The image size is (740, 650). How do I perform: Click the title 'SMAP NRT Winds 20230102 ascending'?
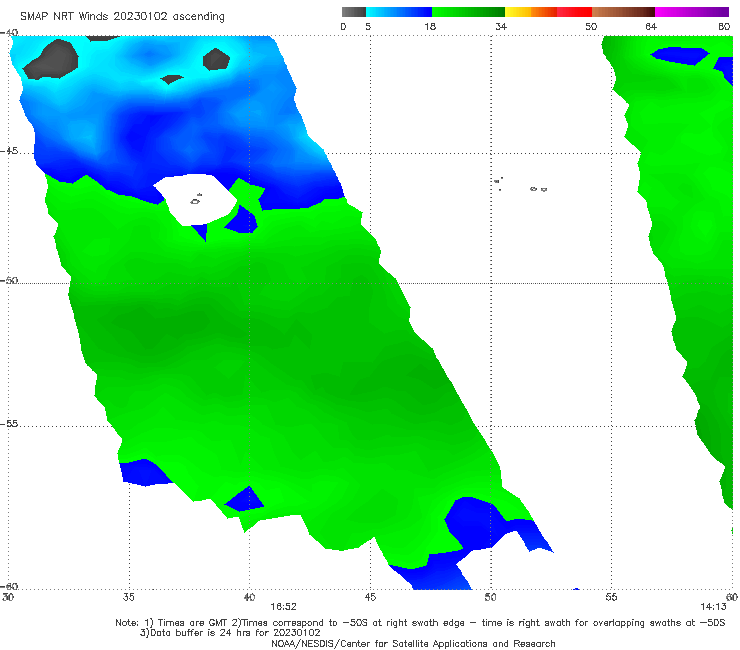tap(122, 16)
